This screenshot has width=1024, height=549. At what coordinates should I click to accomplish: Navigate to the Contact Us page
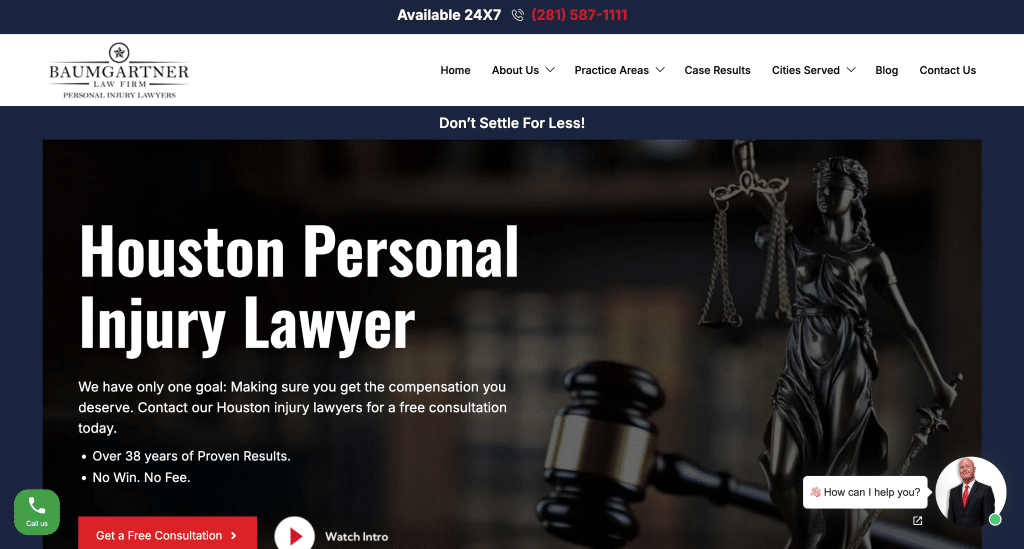pyautogui.click(x=948, y=70)
